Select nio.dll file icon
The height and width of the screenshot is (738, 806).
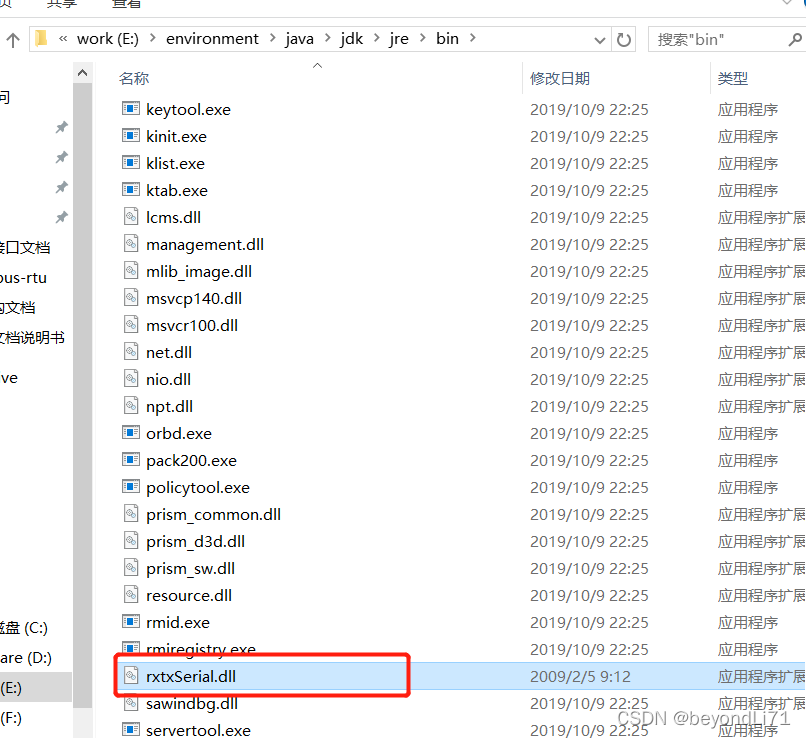(x=131, y=379)
